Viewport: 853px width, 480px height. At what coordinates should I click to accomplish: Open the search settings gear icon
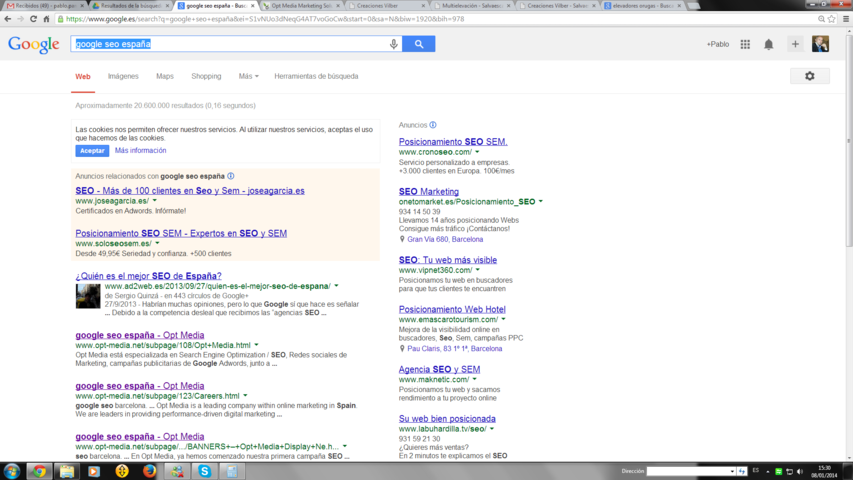coord(809,76)
